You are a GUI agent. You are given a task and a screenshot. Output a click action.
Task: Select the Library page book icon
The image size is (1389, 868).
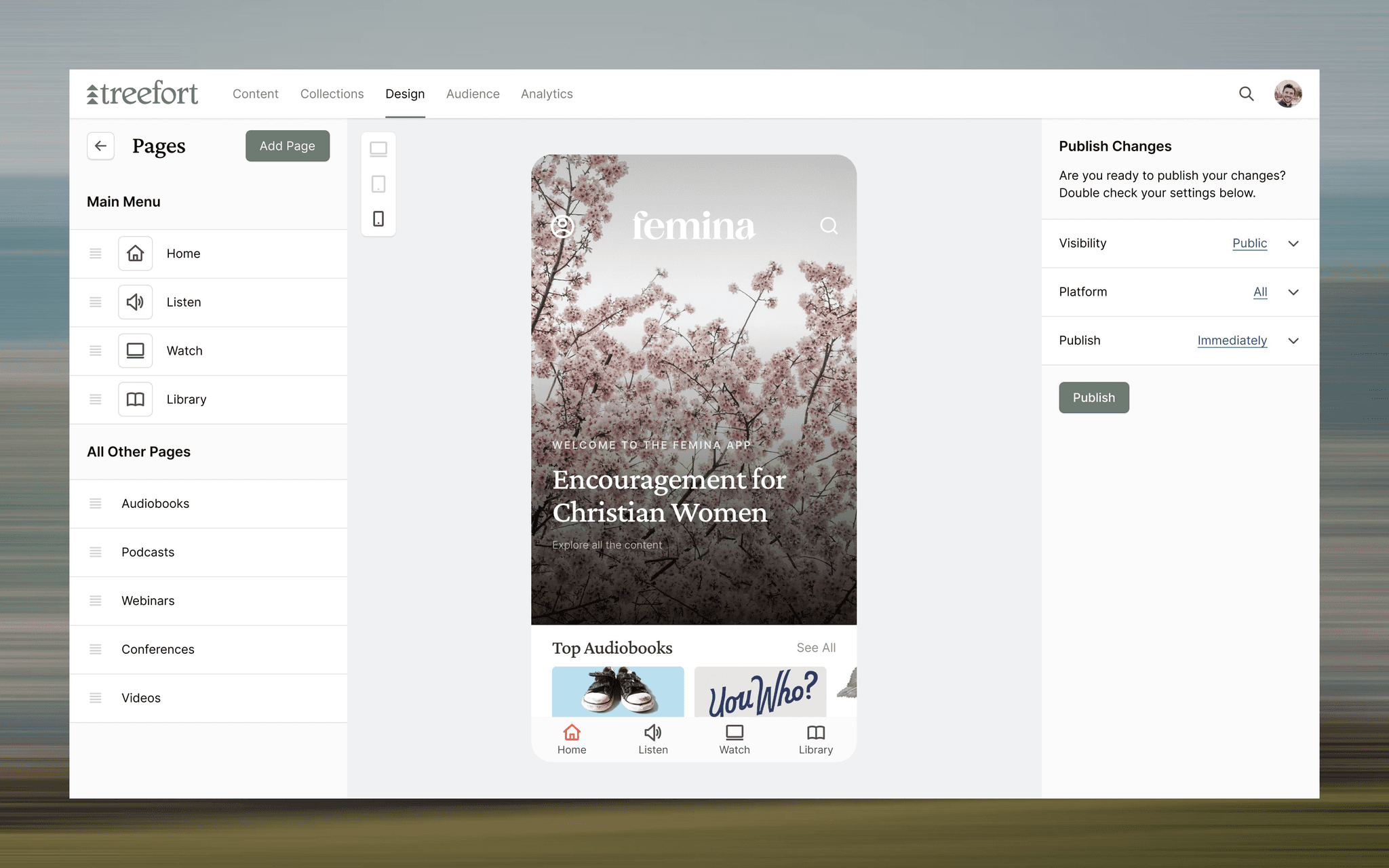136,399
